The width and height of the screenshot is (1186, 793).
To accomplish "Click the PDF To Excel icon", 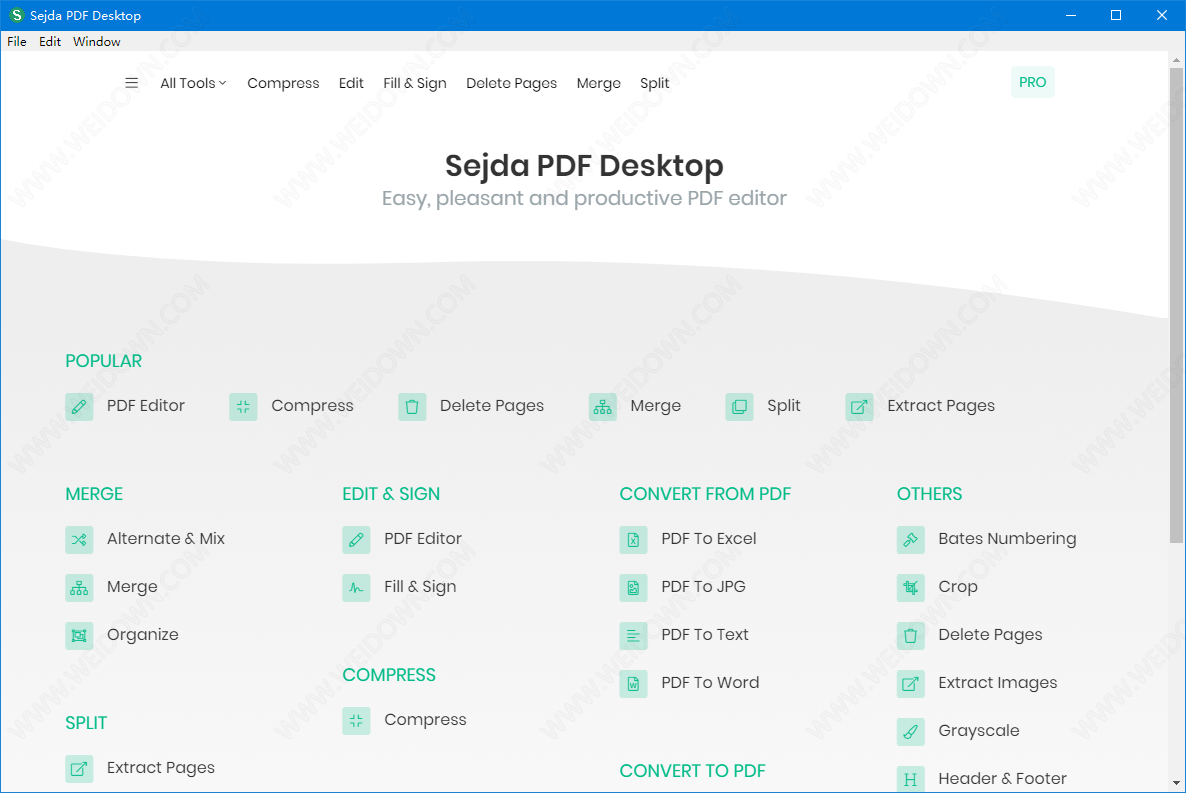I will tap(633, 539).
